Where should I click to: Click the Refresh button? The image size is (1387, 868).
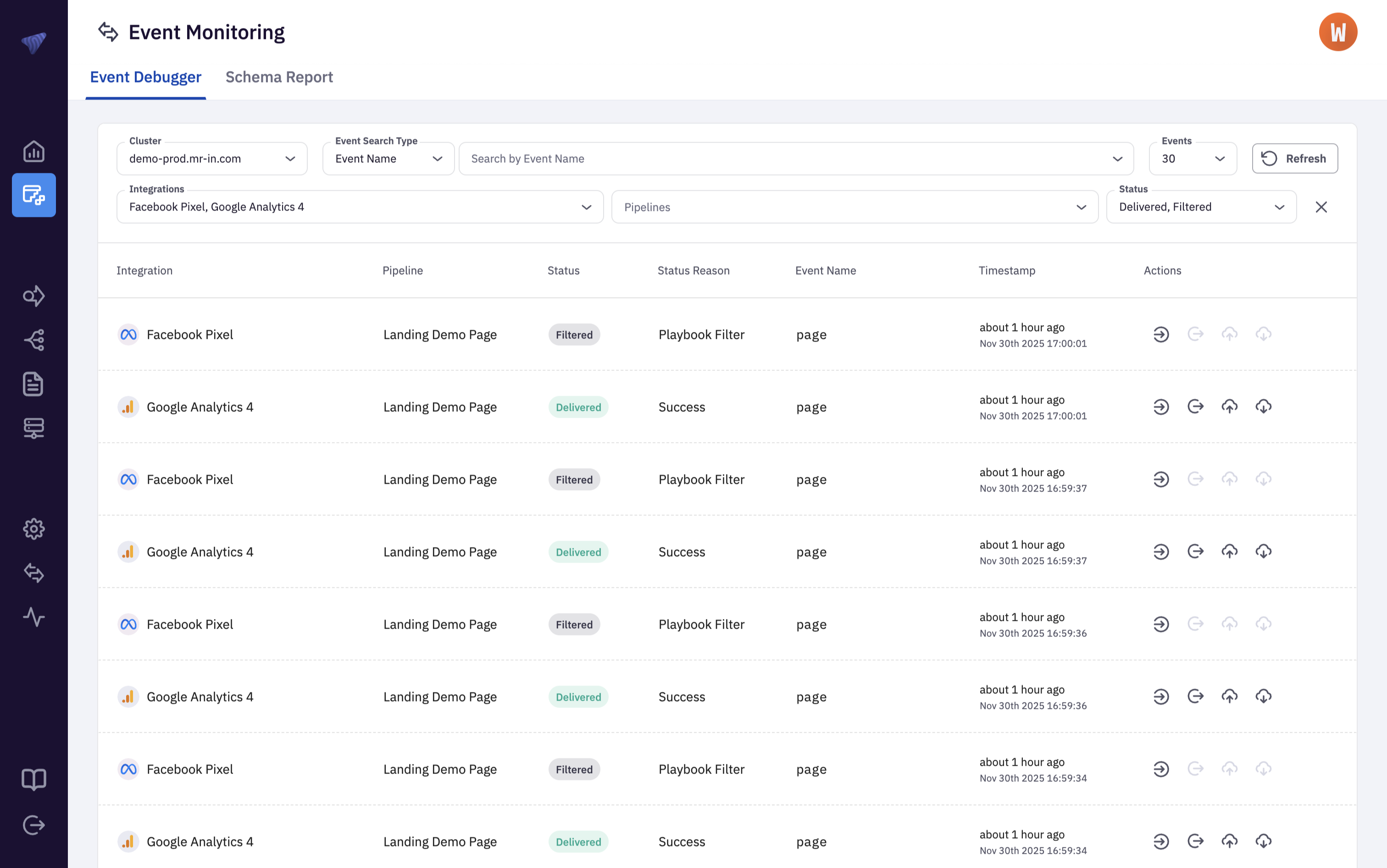pyautogui.click(x=1294, y=159)
